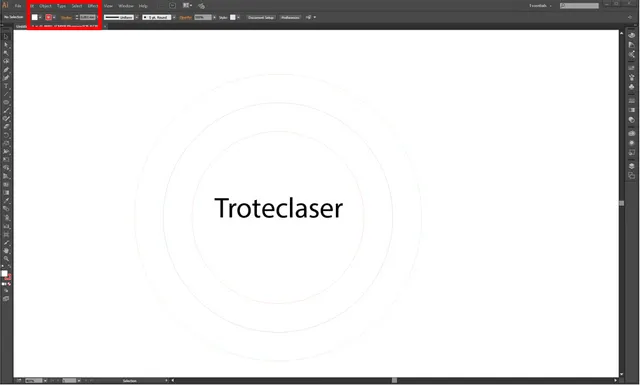Viewport: 640px width, 385px height.
Task: Select the Paintbrush tool
Action: pyautogui.click(x=6, y=111)
